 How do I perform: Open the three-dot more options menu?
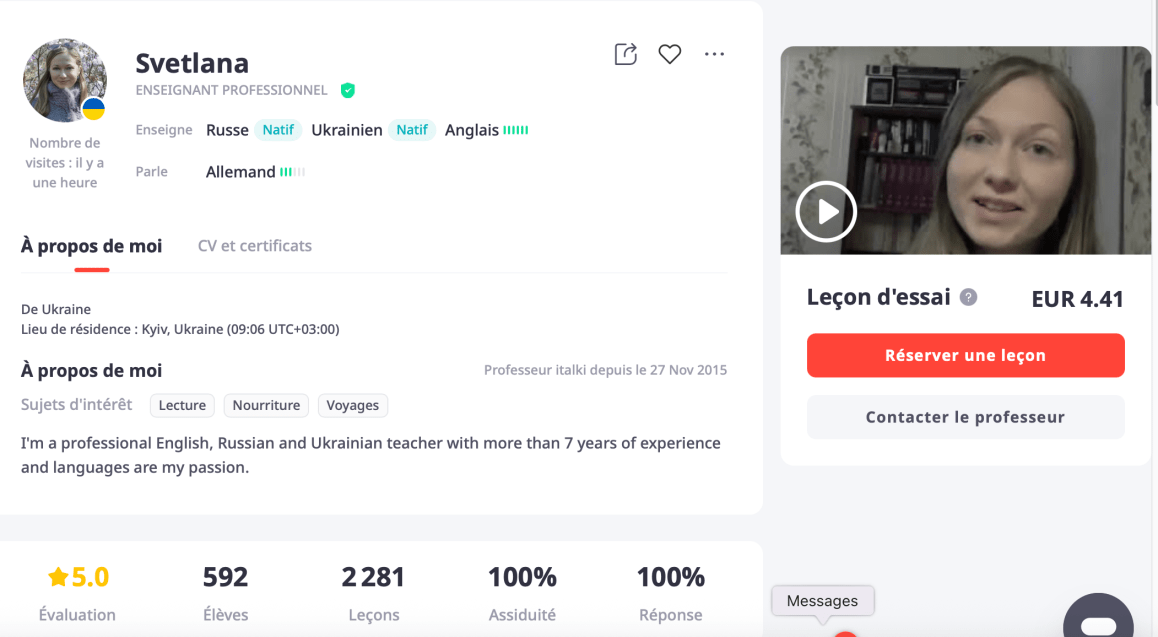pos(714,54)
